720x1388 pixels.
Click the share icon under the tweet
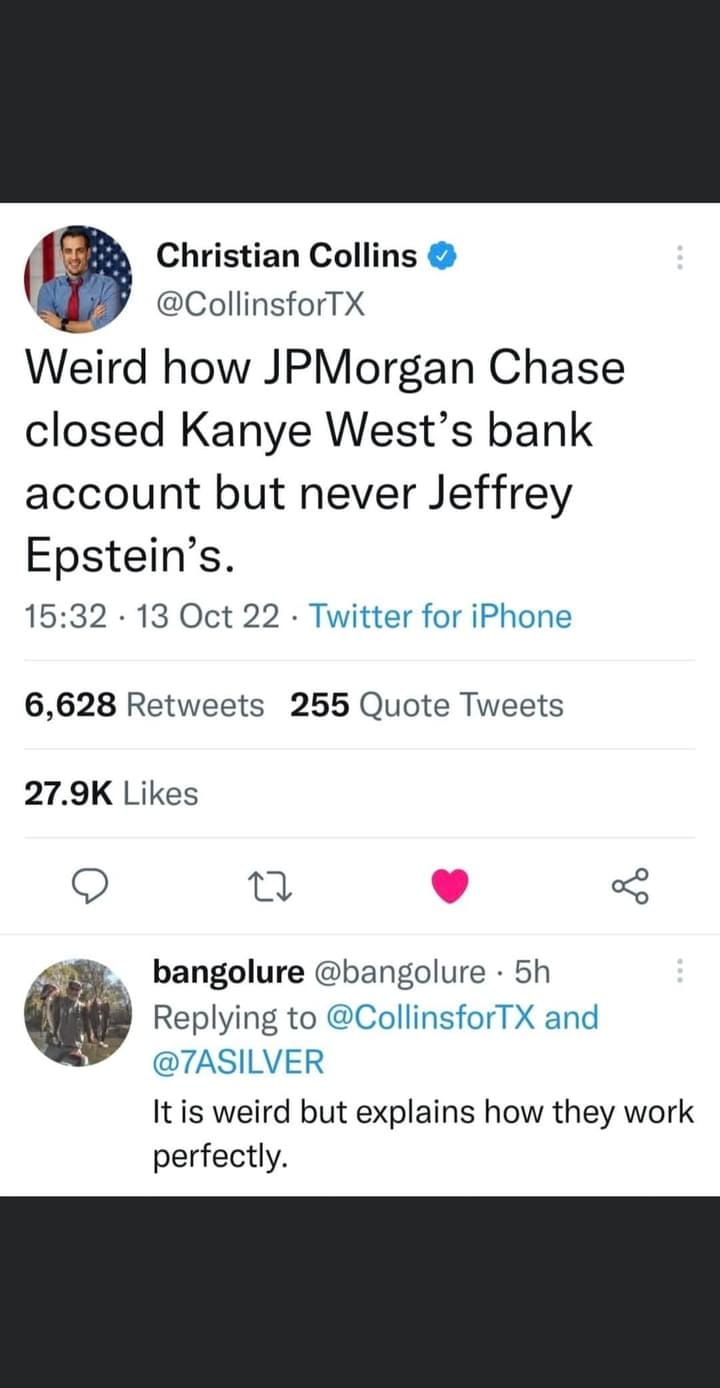pyautogui.click(x=630, y=885)
